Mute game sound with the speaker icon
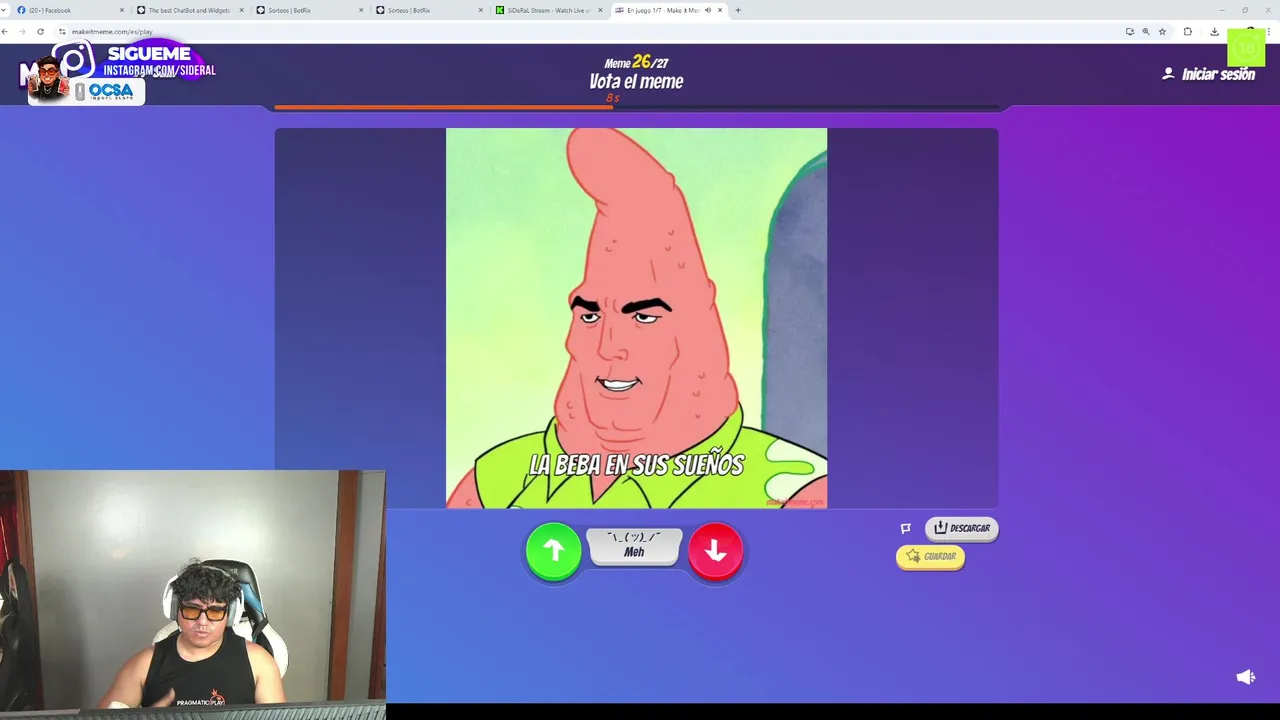 (x=1245, y=677)
